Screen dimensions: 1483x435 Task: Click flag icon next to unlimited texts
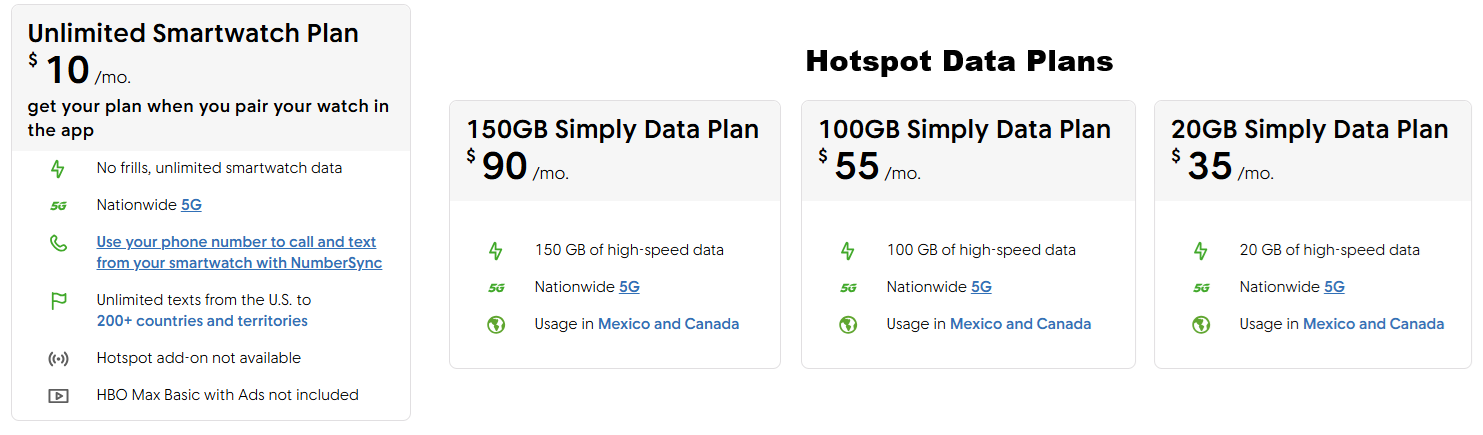click(58, 301)
